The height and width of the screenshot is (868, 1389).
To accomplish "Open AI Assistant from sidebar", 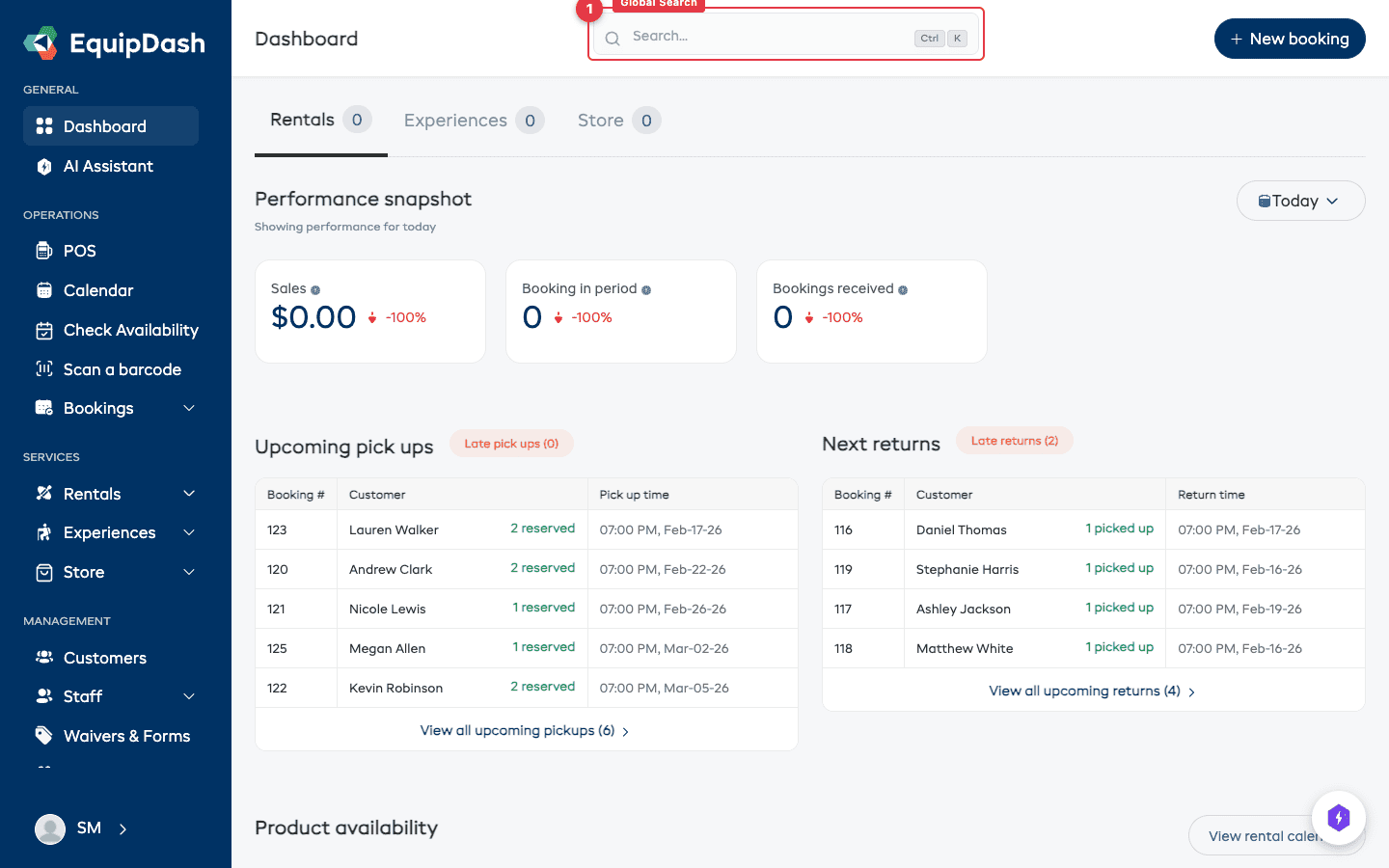I will tap(108, 166).
